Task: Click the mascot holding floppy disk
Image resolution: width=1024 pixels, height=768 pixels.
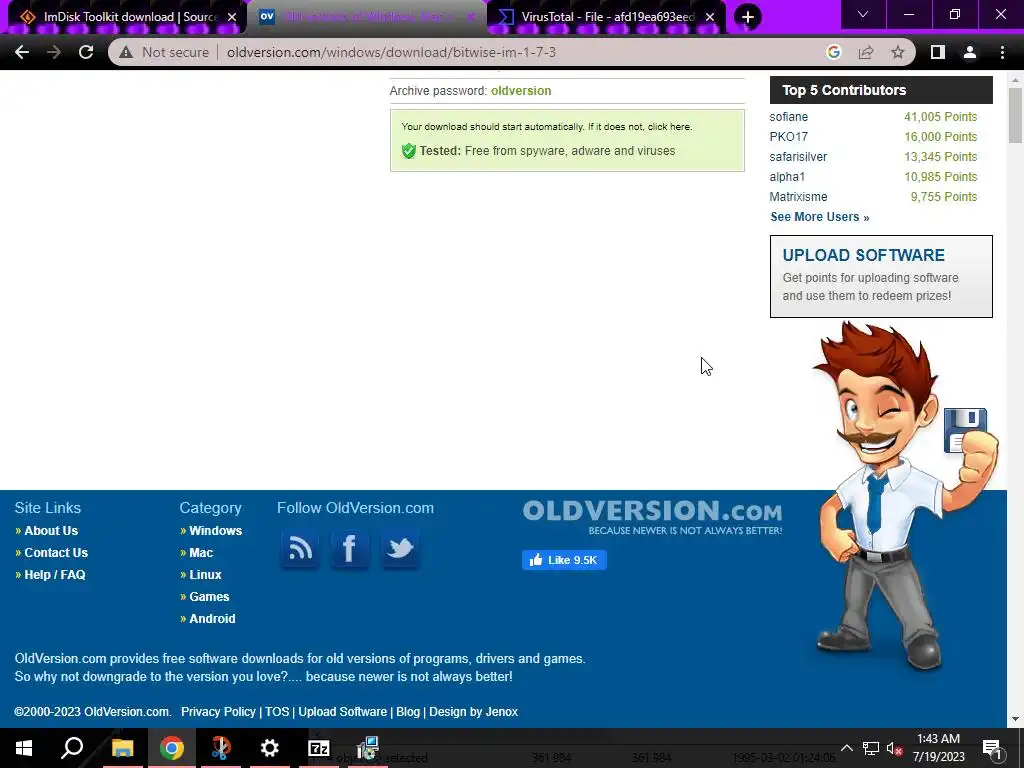Action: 906,496
